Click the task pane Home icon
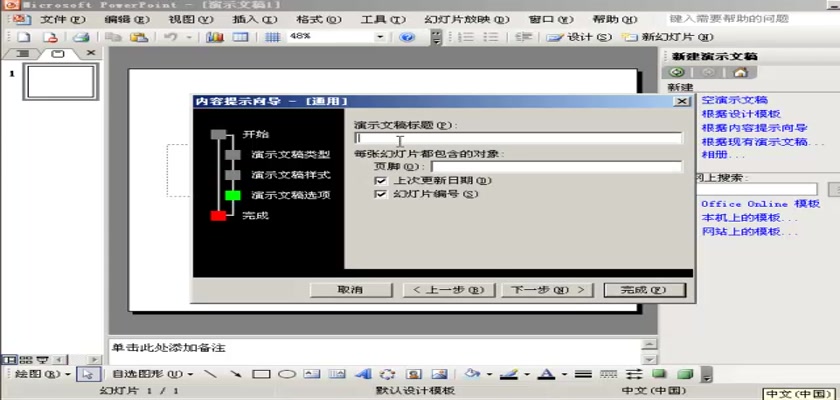 click(x=740, y=72)
